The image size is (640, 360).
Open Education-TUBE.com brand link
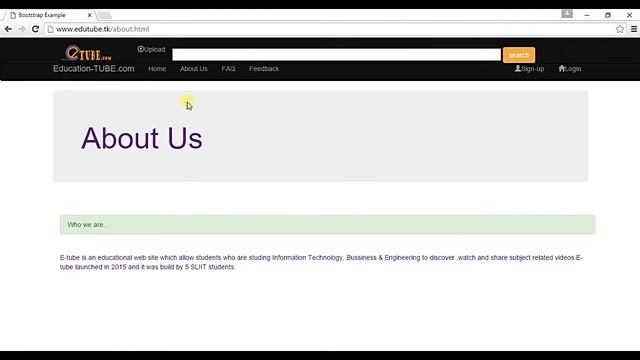pyautogui.click(x=93, y=69)
